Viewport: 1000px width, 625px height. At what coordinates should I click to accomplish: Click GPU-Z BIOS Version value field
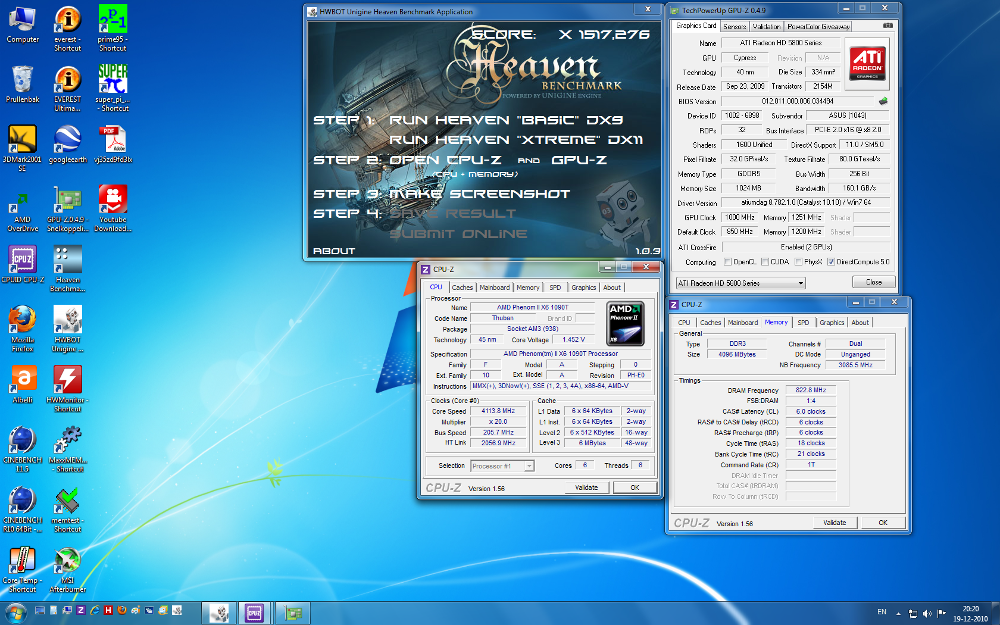tap(798, 101)
